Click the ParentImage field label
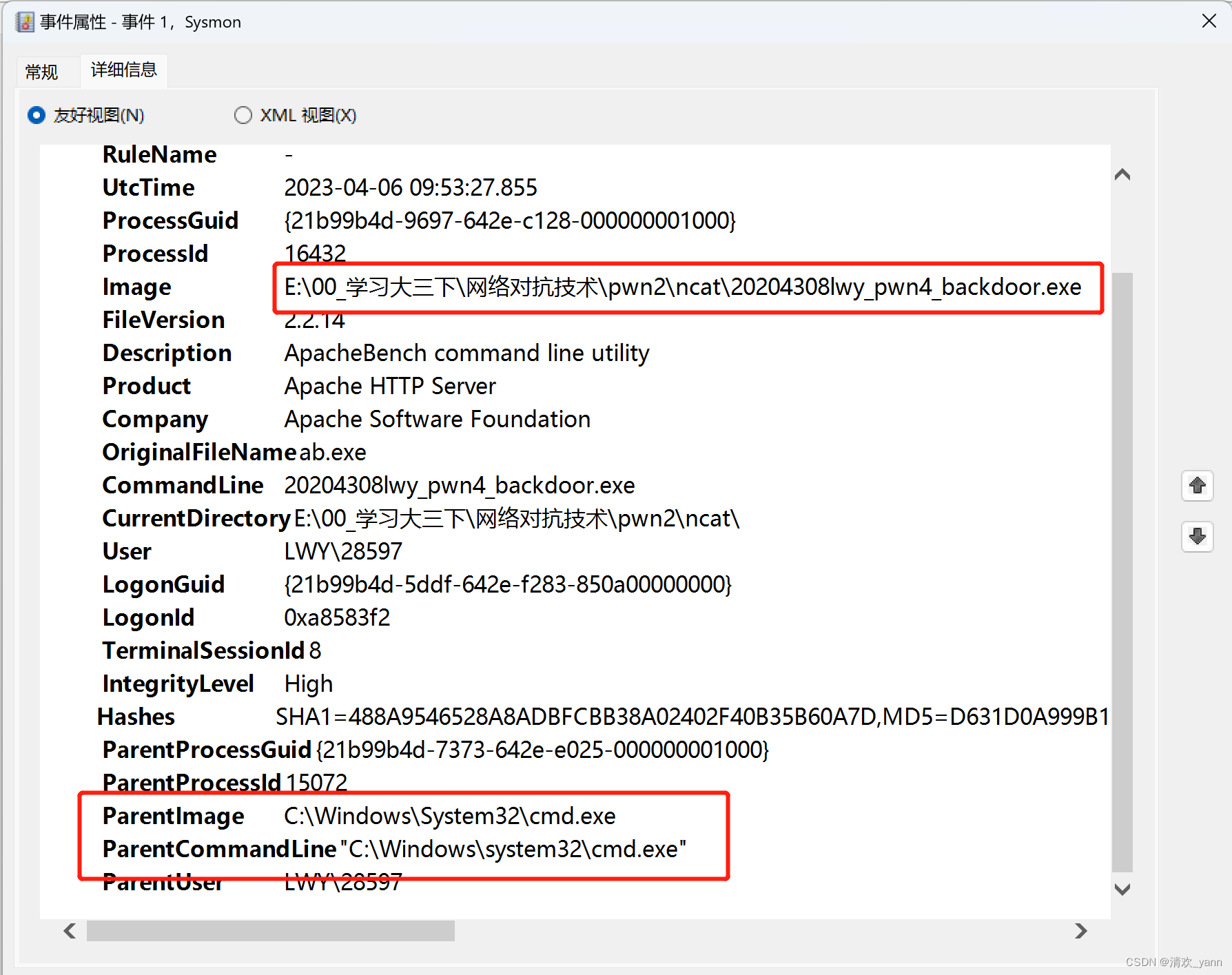1232x975 pixels. click(173, 816)
